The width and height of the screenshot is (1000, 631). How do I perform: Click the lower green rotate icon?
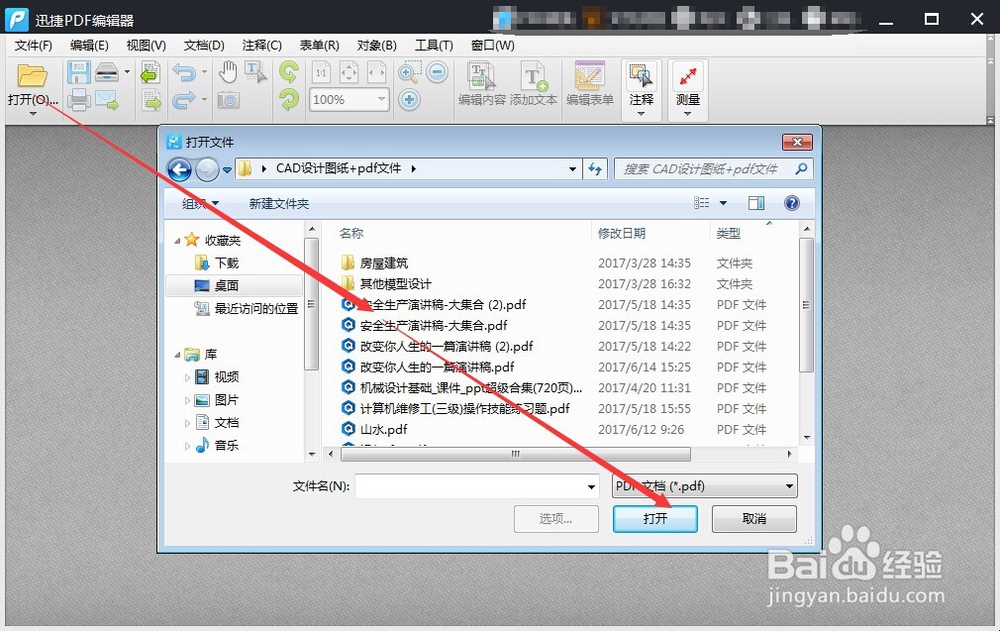pos(289,100)
